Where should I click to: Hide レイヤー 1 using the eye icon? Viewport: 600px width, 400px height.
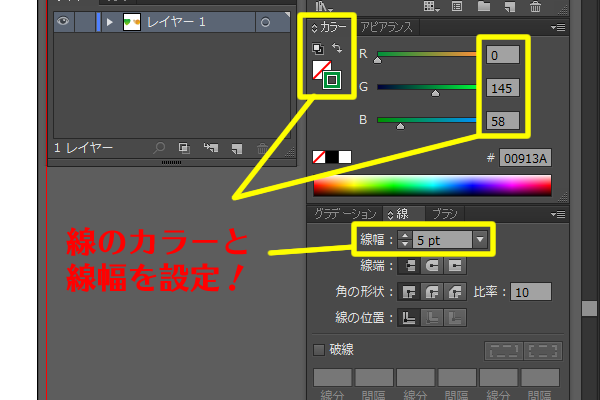click(x=61, y=22)
